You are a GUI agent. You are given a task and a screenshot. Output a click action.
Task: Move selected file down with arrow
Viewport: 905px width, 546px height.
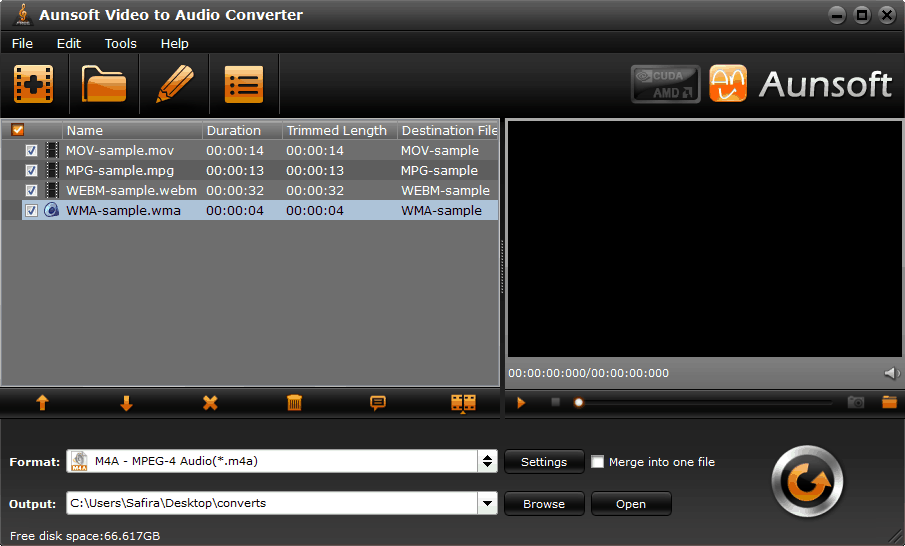(x=126, y=403)
